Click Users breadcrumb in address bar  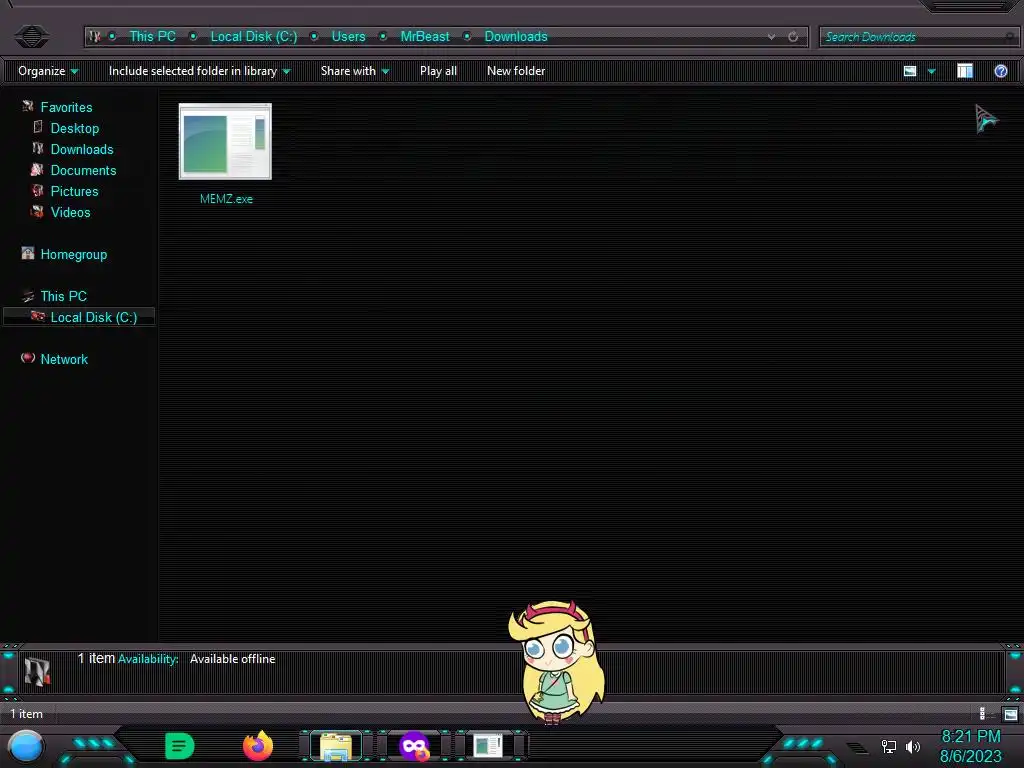coord(348,37)
